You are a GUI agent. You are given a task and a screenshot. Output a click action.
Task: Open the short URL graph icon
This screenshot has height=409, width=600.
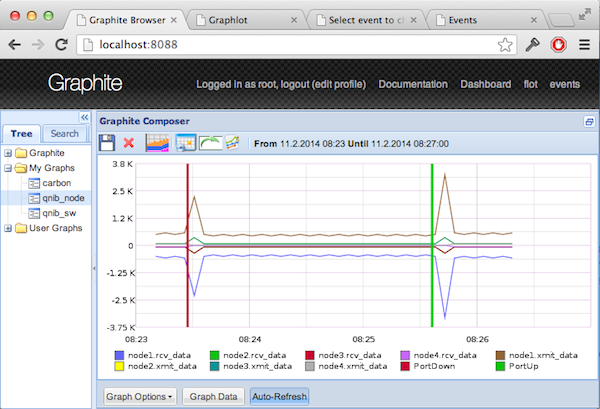[233, 143]
